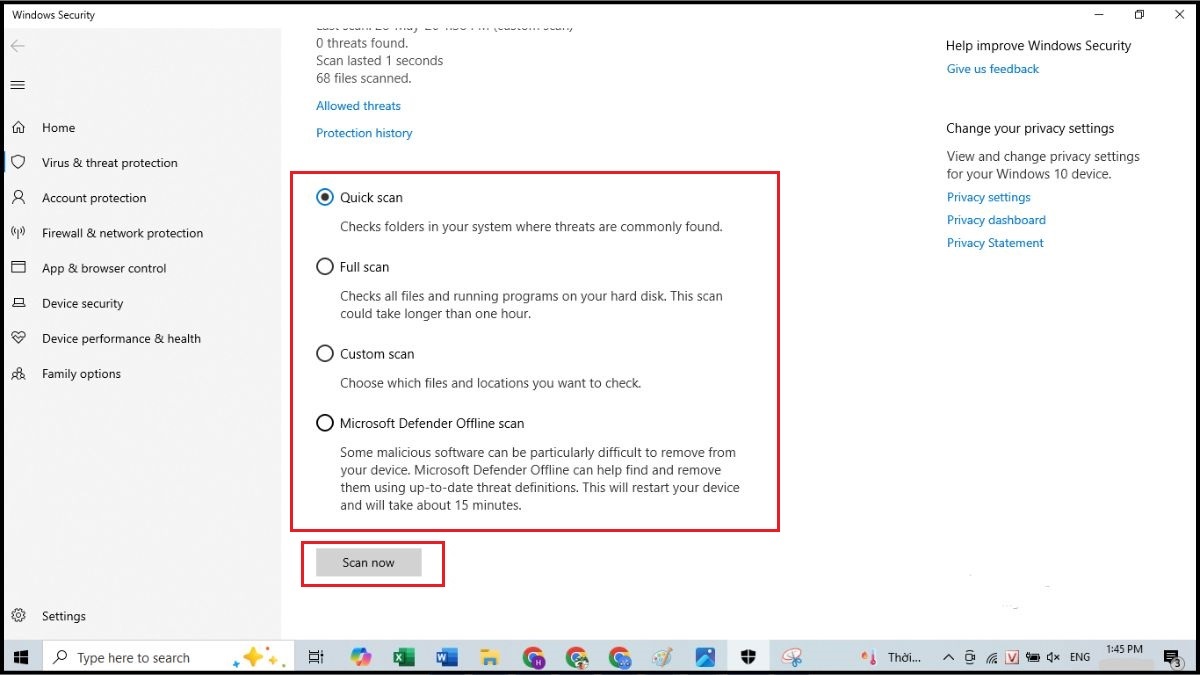1200x675 pixels.
Task: Click the '0 threats found.' text
Action: pos(362,43)
